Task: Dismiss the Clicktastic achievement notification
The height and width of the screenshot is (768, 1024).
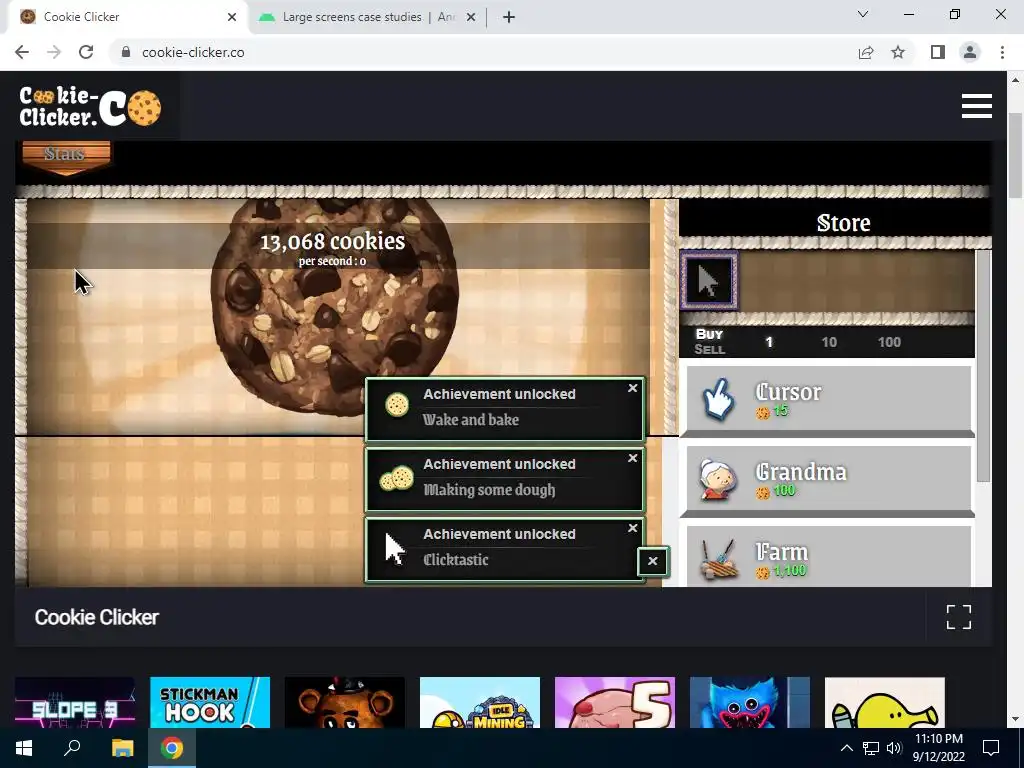Action: (632, 528)
